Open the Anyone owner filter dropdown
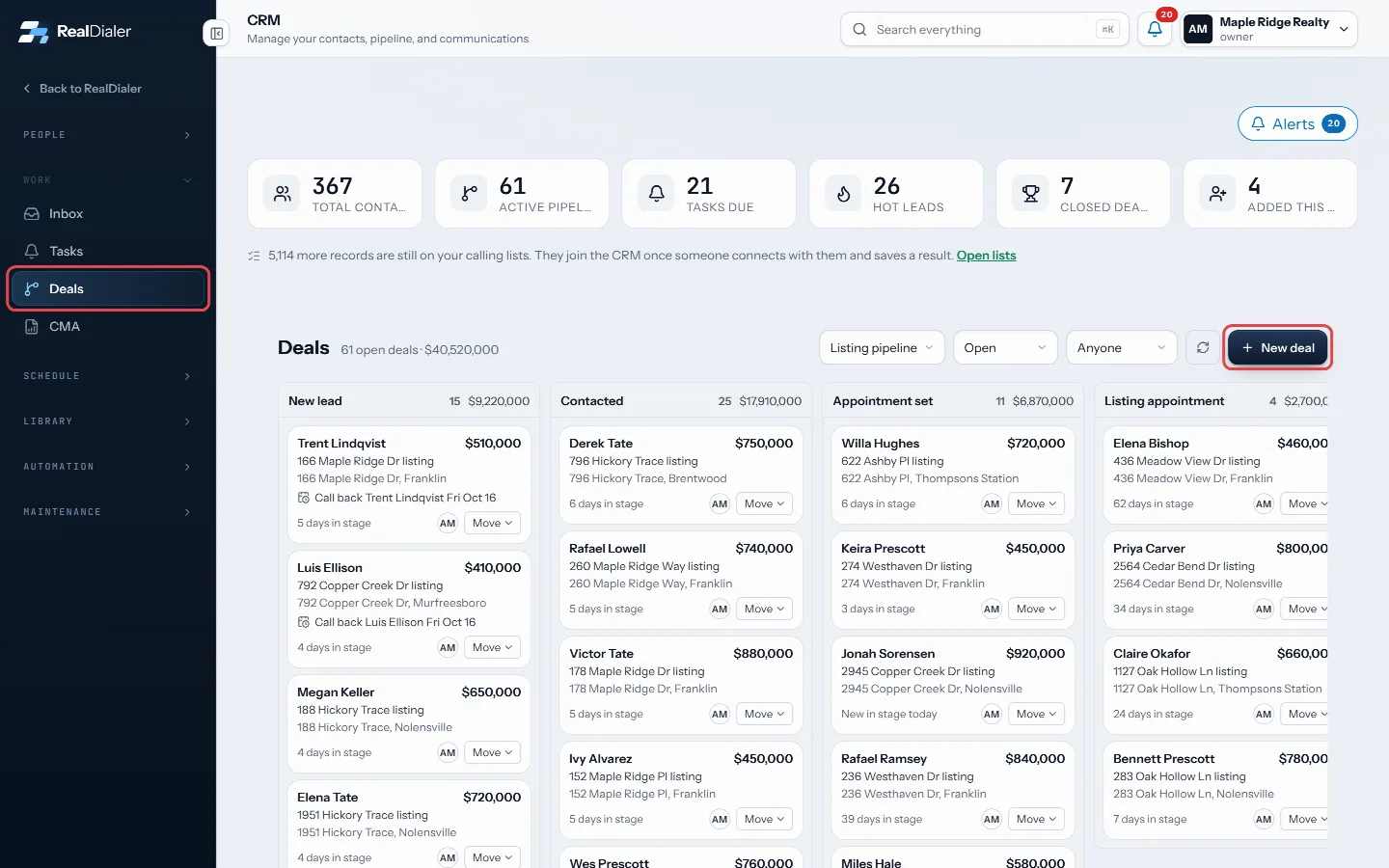 coord(1121,348)
